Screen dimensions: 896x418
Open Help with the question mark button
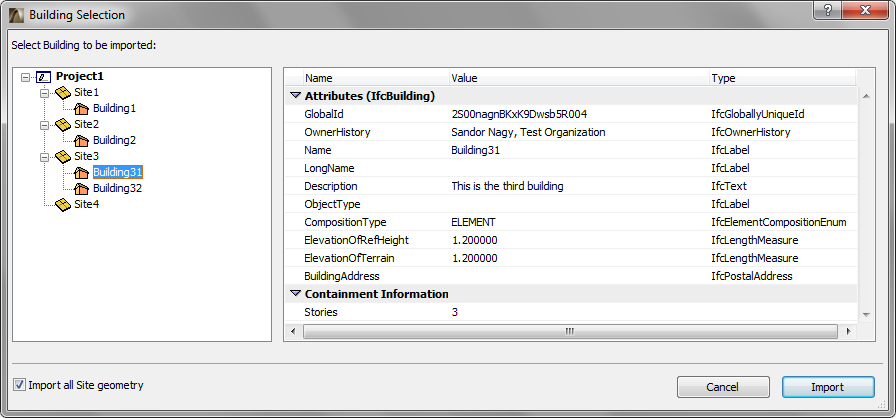[x=829, y=10]
